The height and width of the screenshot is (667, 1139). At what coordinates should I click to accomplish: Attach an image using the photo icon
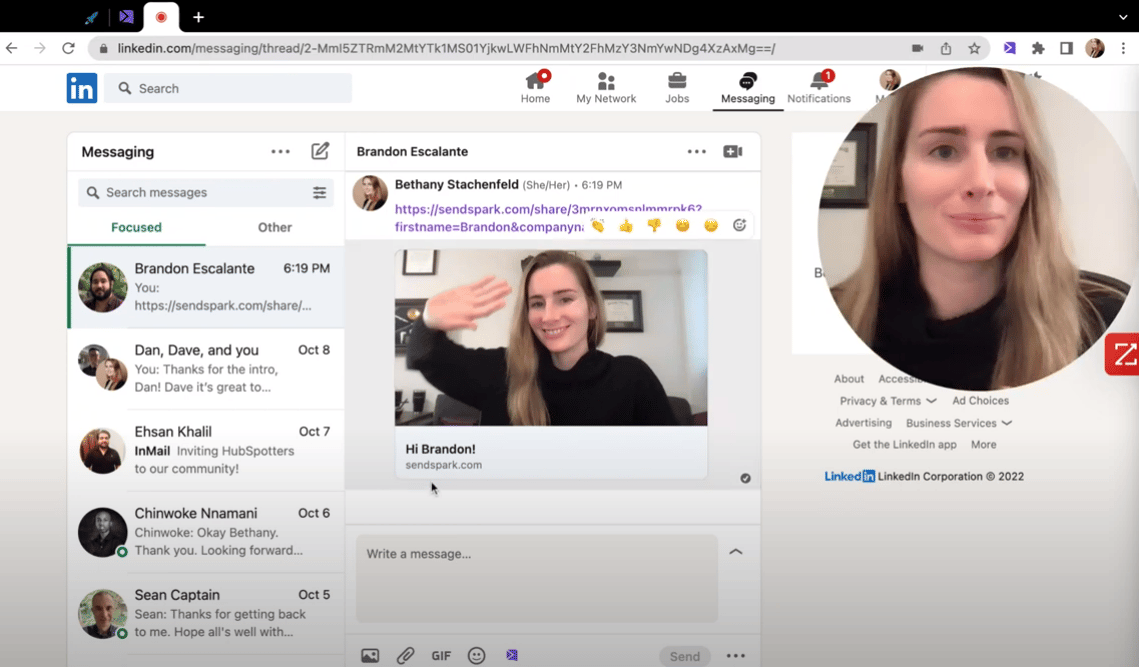(370, 655)
